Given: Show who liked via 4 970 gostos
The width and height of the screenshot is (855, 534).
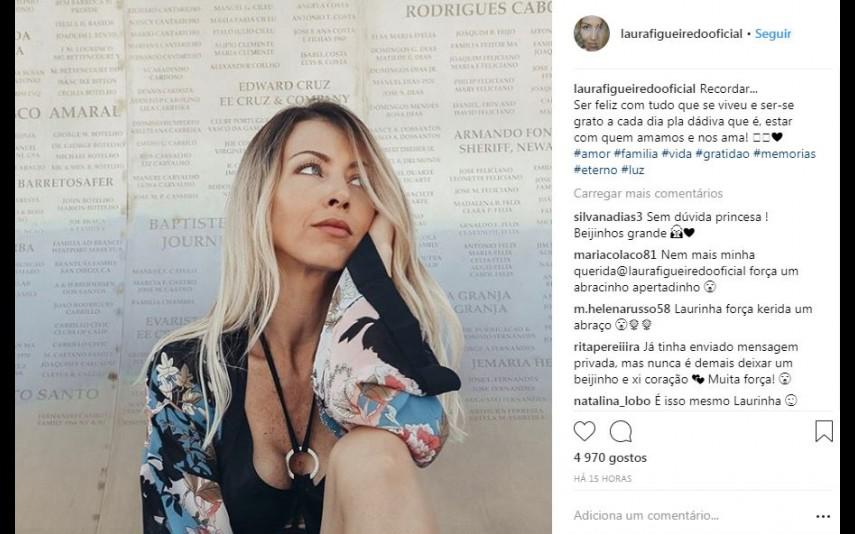Looking at the screenshot, I should 610,458.
